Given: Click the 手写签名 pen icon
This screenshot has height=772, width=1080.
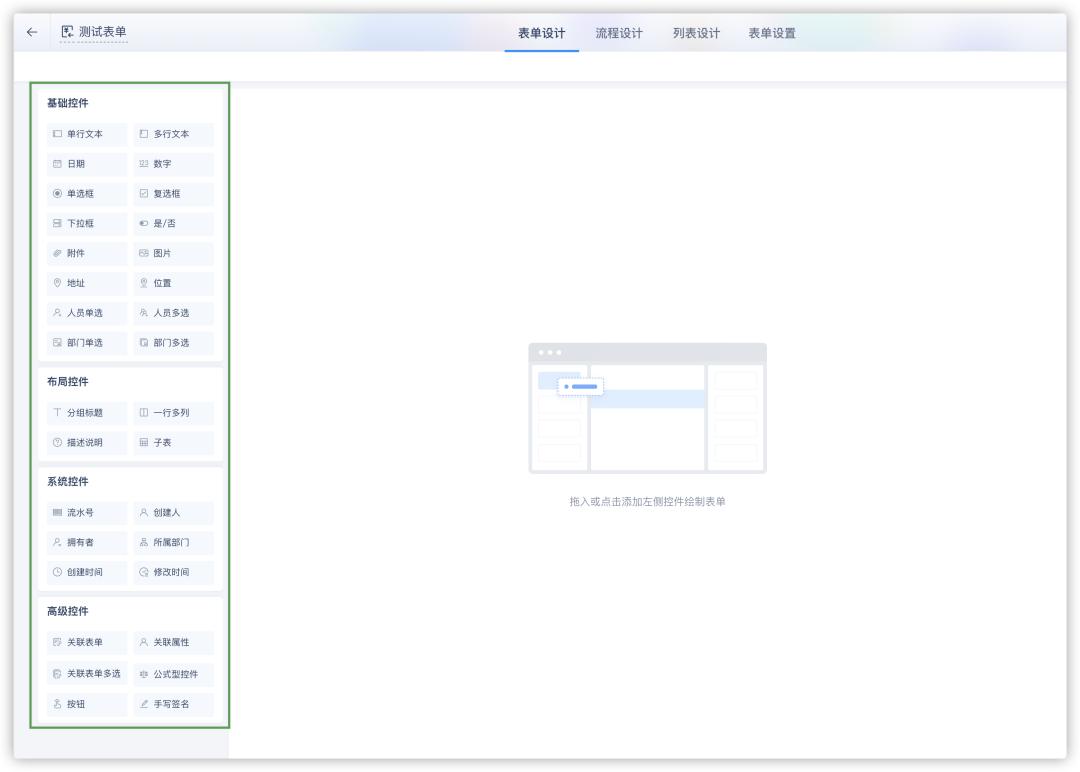Looking at the screenshot, I should [144, 704].
